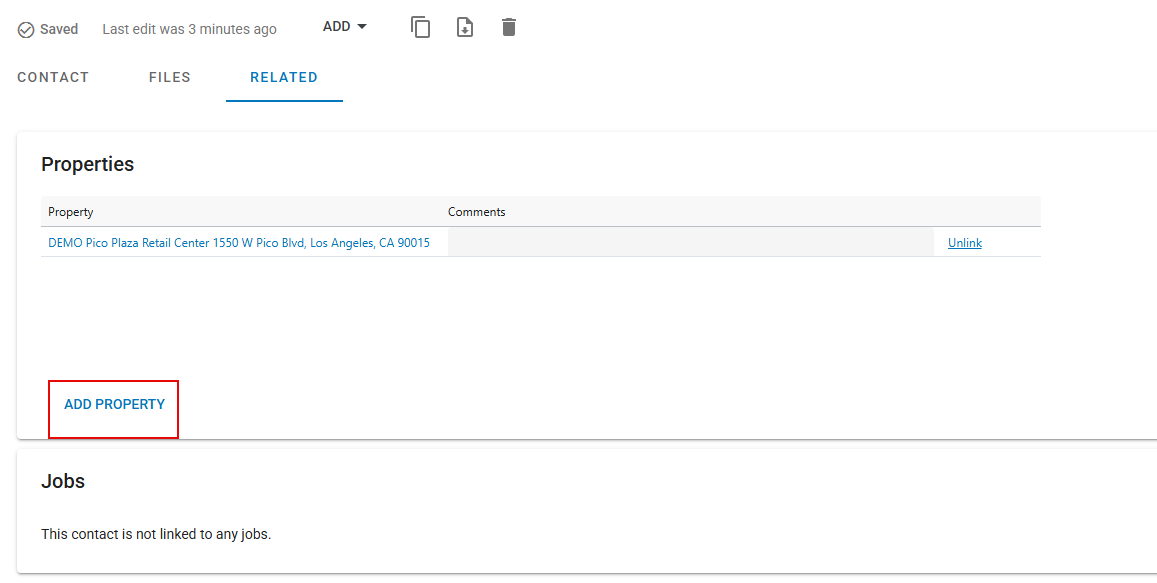Click the Comments field for Pico Plaza
Viewport: 1157px width, 583px height.
coord(691,243)
